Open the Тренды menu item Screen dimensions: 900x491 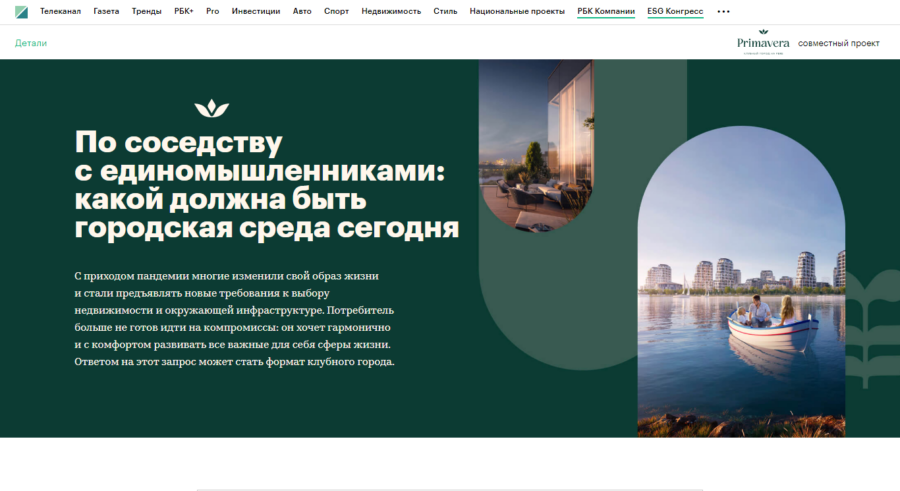click(147, 11)
